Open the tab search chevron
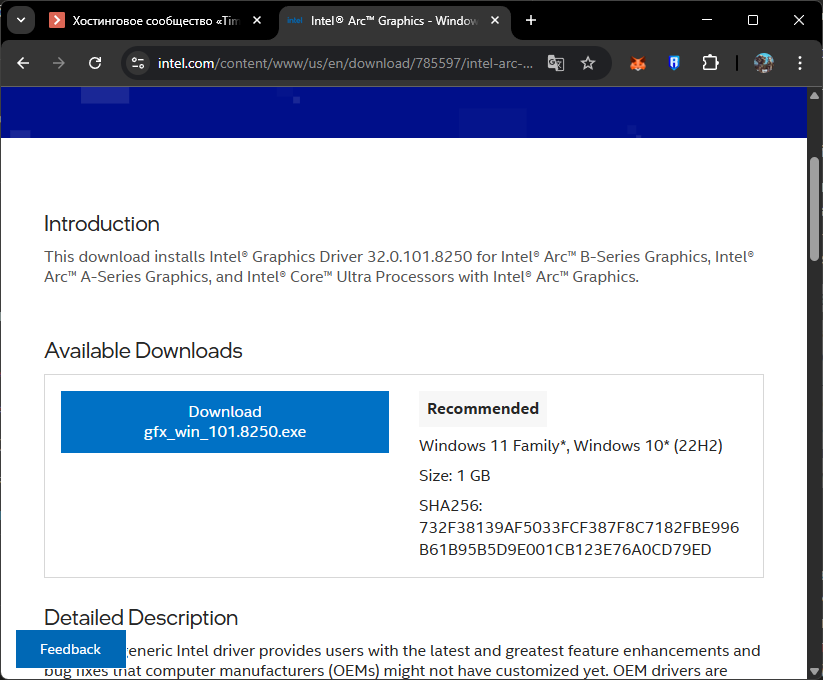The image size is (823, 680). point(20,20)
